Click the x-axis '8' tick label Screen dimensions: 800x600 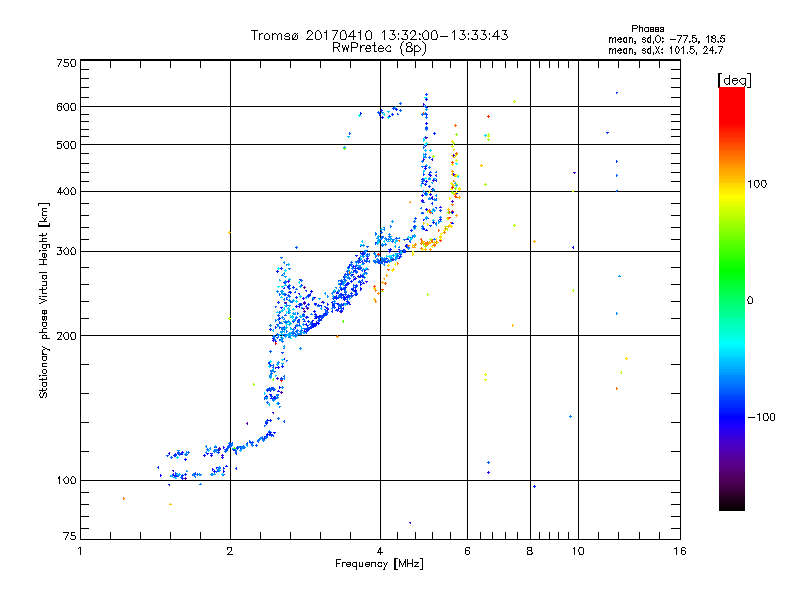click(530, 551)
